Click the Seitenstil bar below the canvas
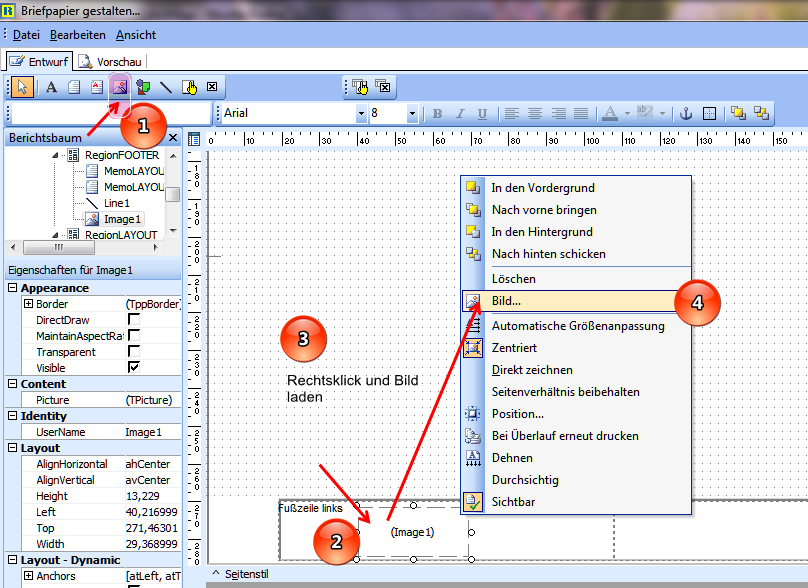This screenshot has width=808, height=588. coord(247,574)
